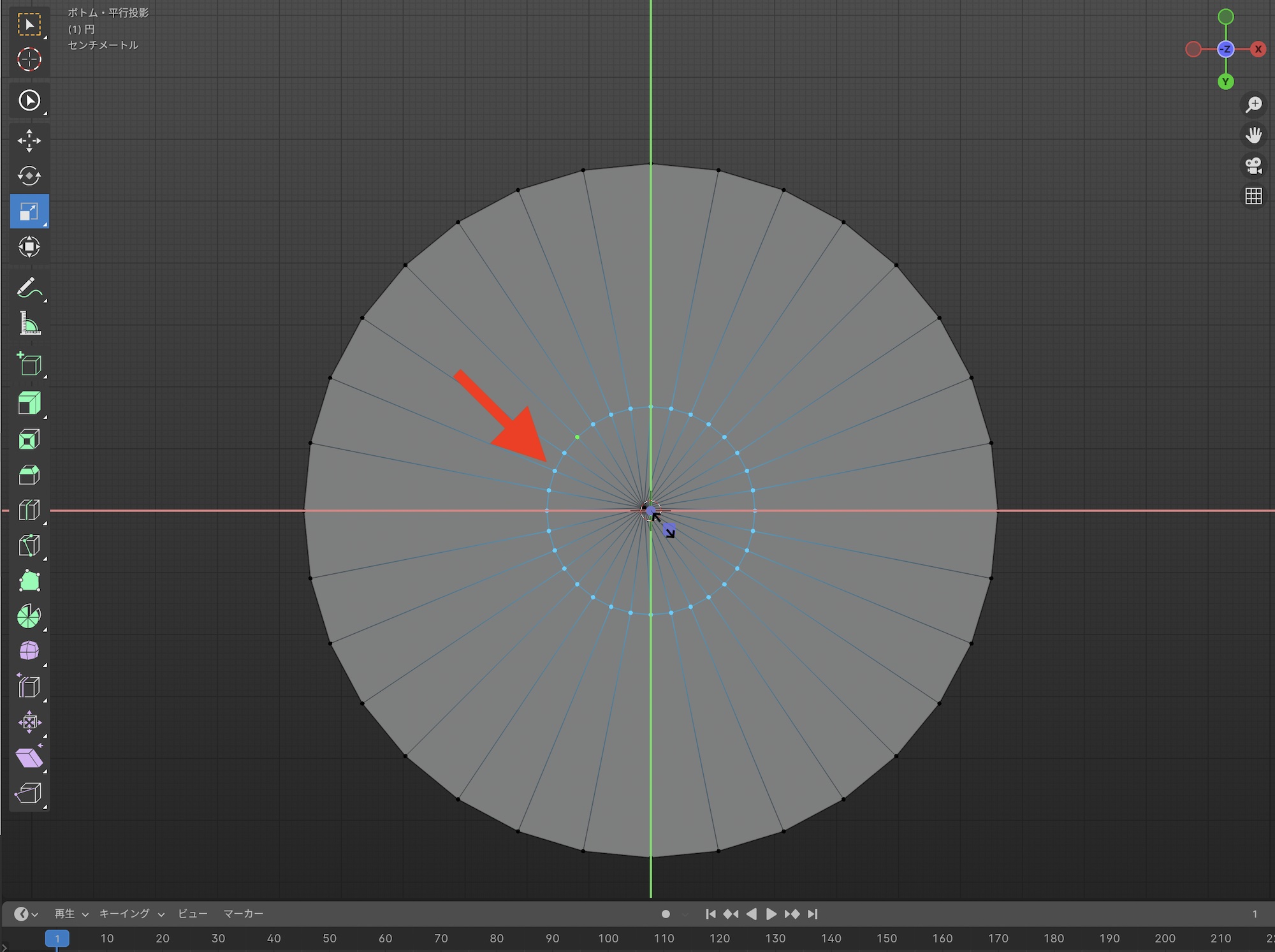
Task: Select the Annotate pencil tool
Action: click(x=29, y=289)
